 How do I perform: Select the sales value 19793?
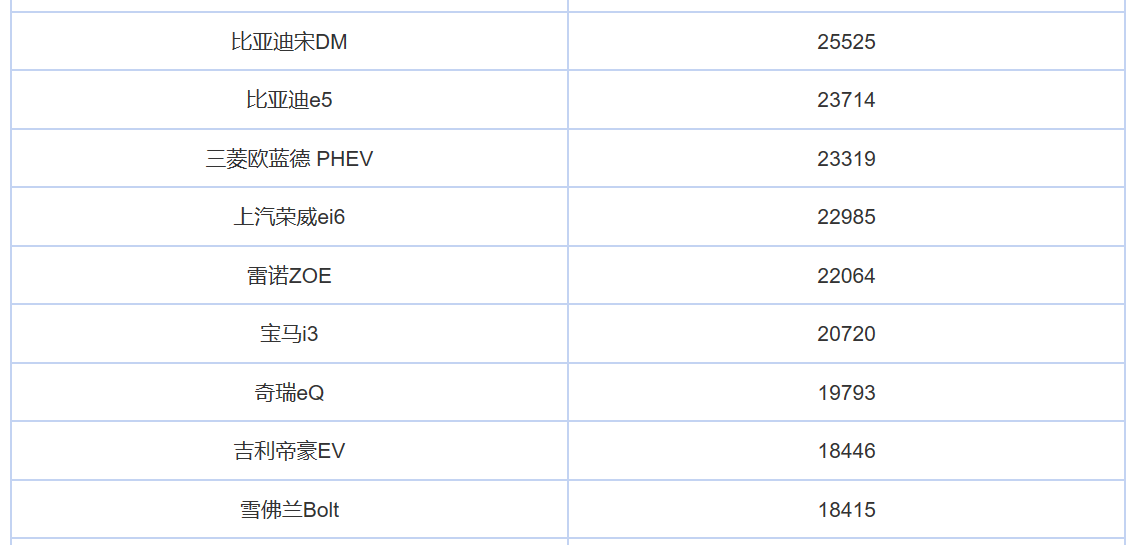[x=846, y=393]
